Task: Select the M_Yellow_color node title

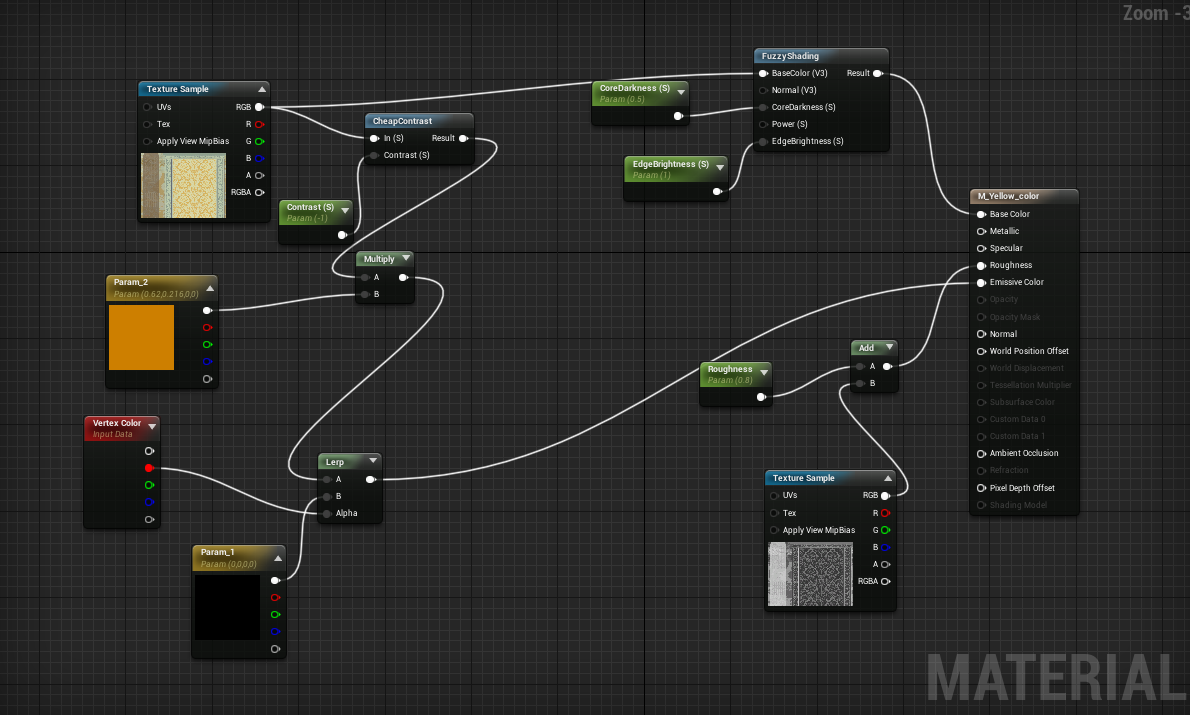Action: click(x=1008, y=196)
